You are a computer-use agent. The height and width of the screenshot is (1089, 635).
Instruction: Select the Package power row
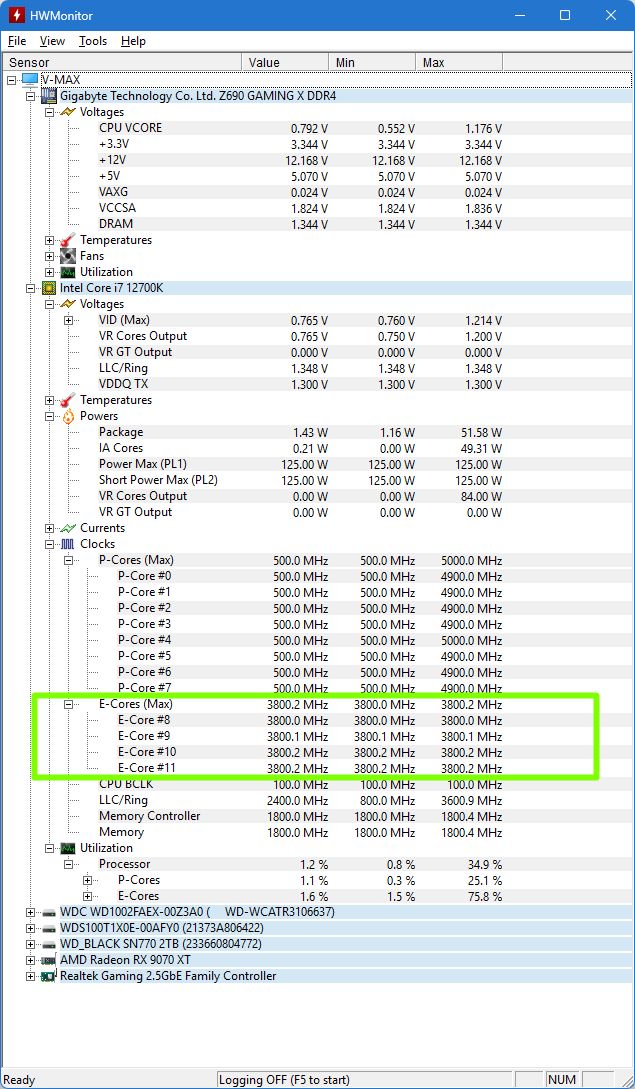300,432
